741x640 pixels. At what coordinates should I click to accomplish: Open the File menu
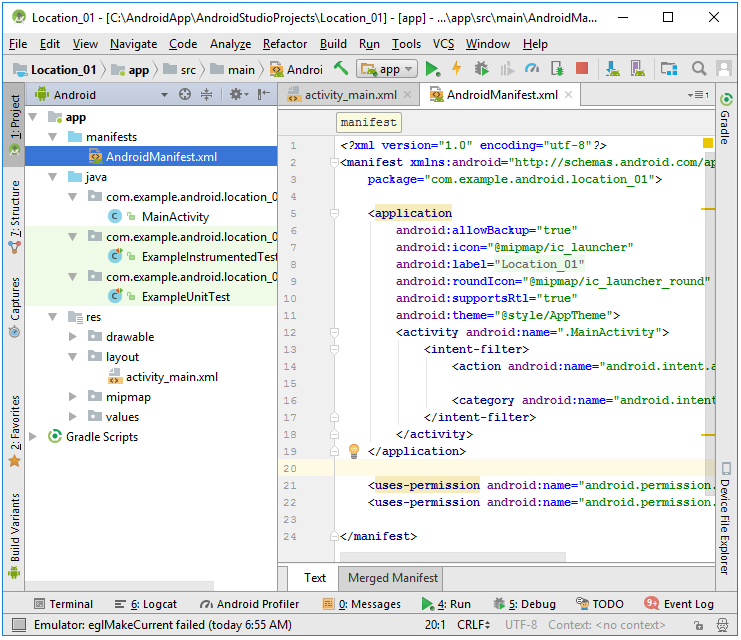(x=18, y=44)
